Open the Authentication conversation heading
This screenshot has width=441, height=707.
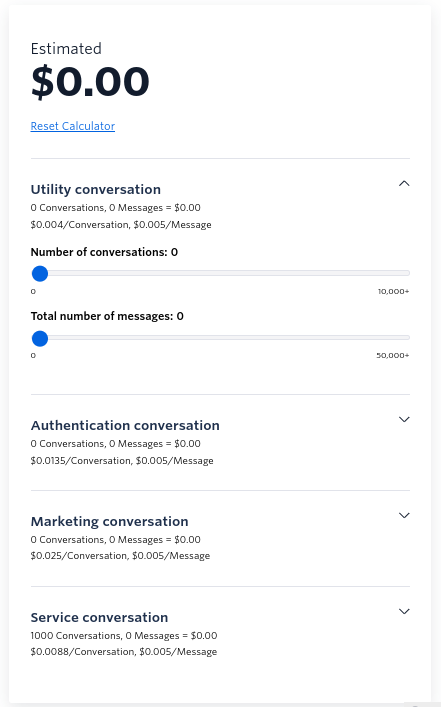pos(125,425)
